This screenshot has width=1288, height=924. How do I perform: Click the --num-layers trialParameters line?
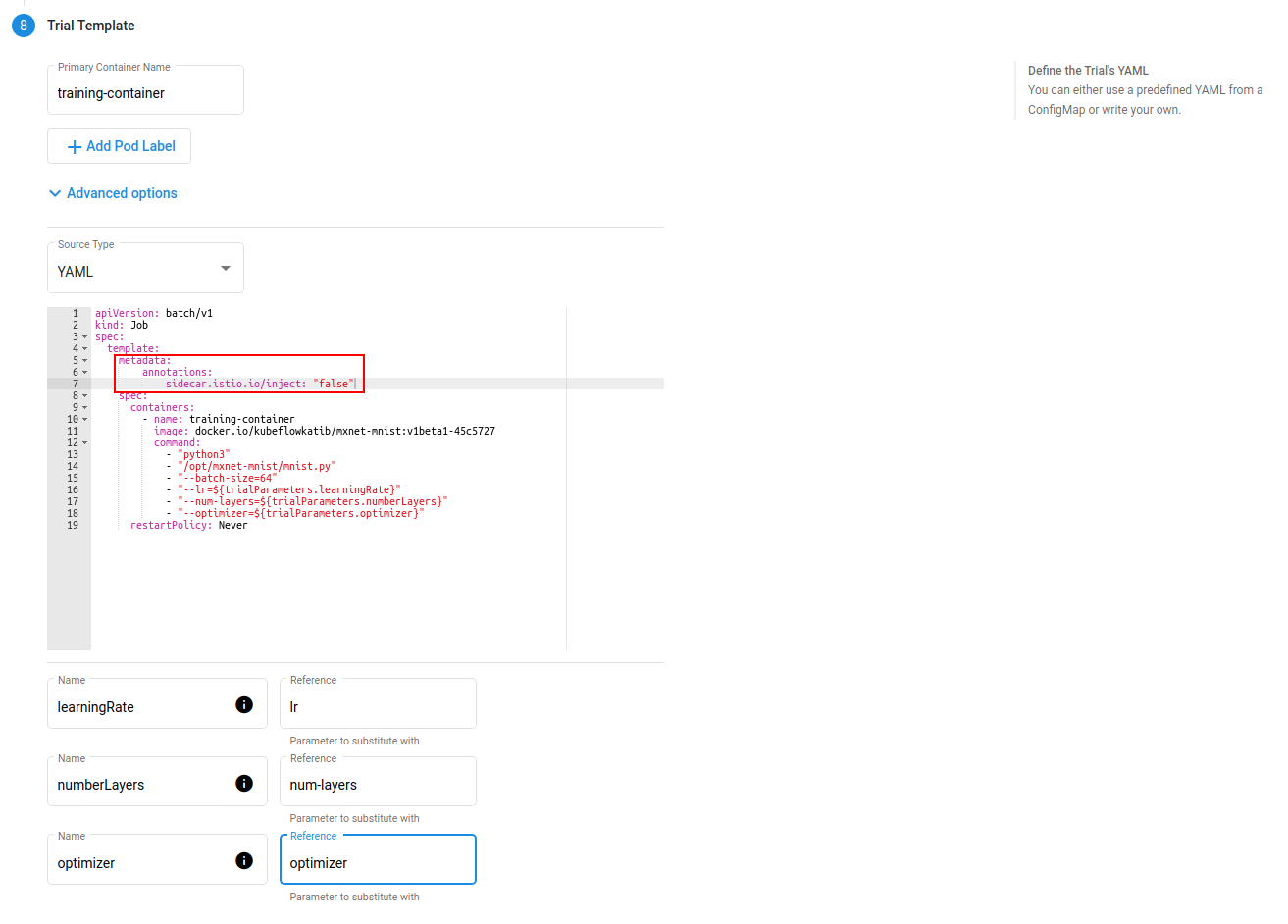[307, 502]
